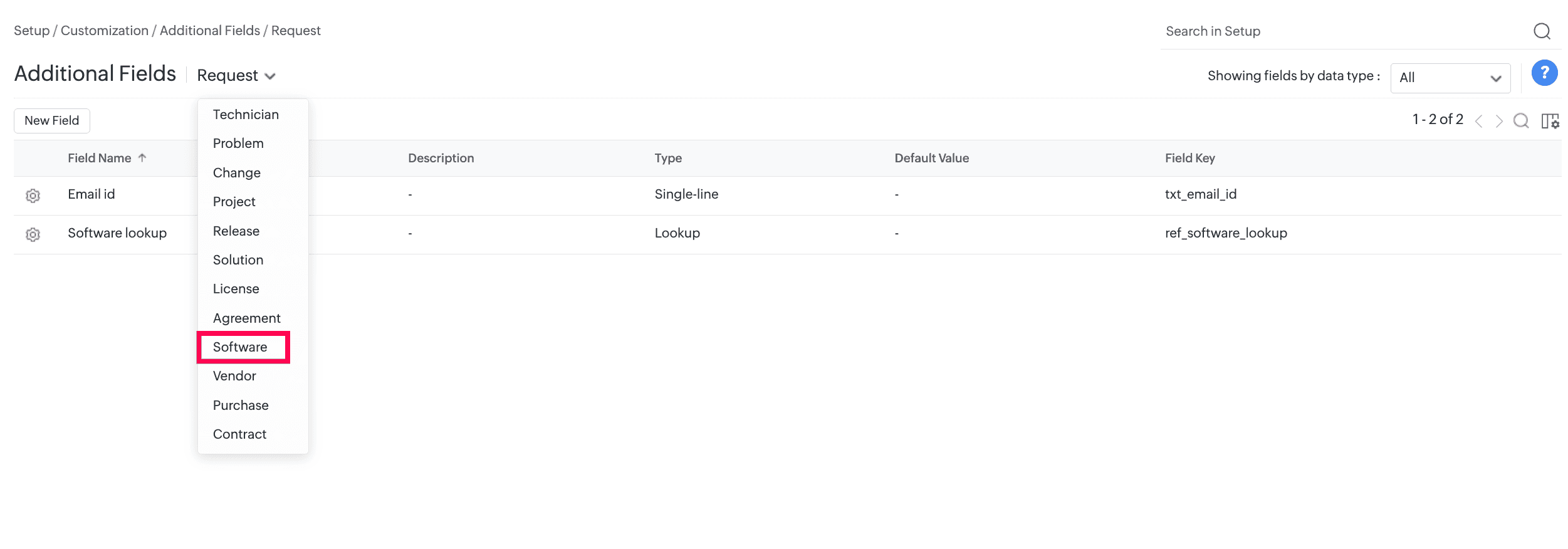1568x549 pixels.
Task: Open gear settings for Email id field
Action: click(33, 196)
